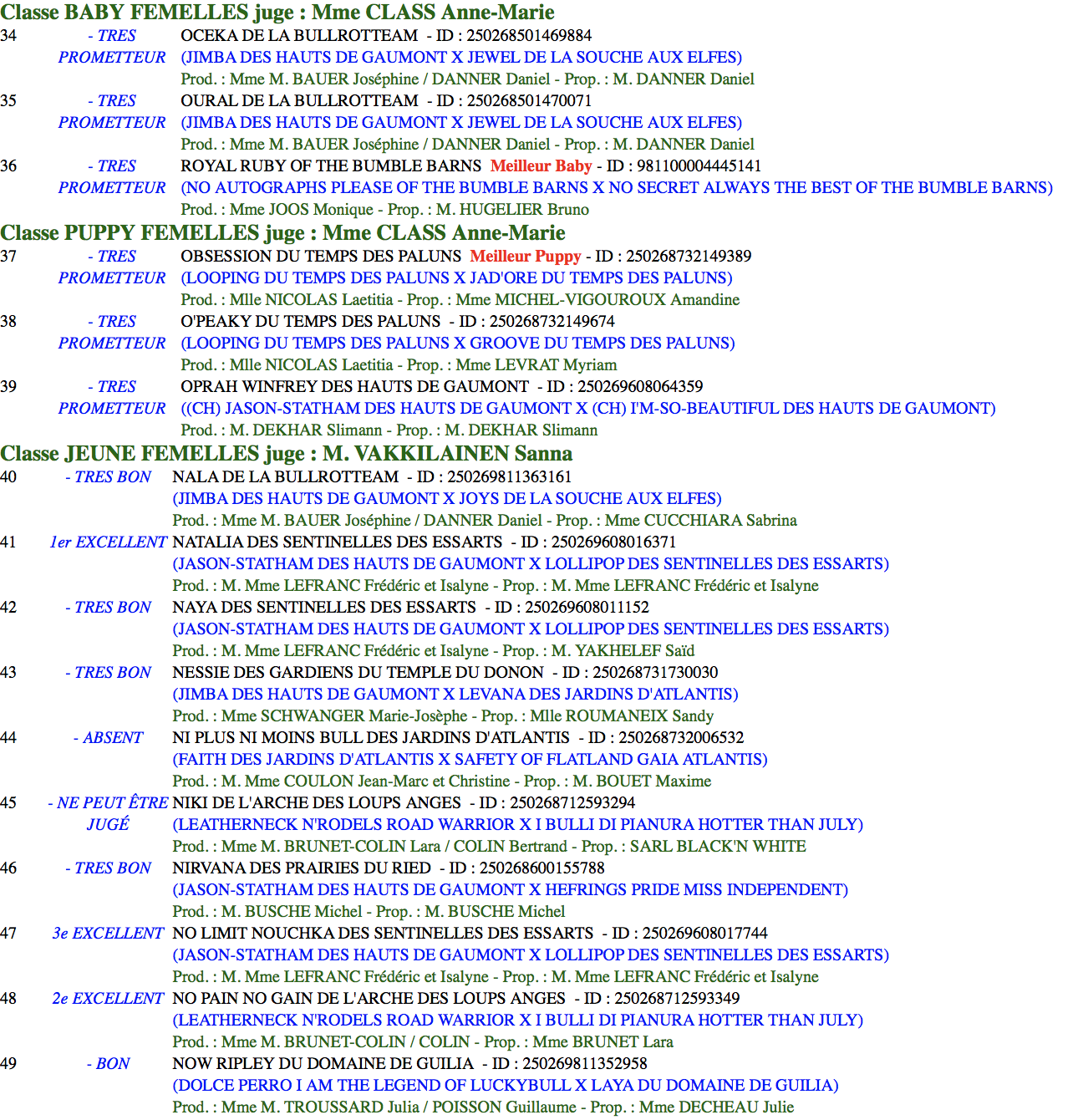Click entry number 36
Image resolution: width=1083 pixels, height=1120 pixels.
pyautogui.click(x=8, y=165)
